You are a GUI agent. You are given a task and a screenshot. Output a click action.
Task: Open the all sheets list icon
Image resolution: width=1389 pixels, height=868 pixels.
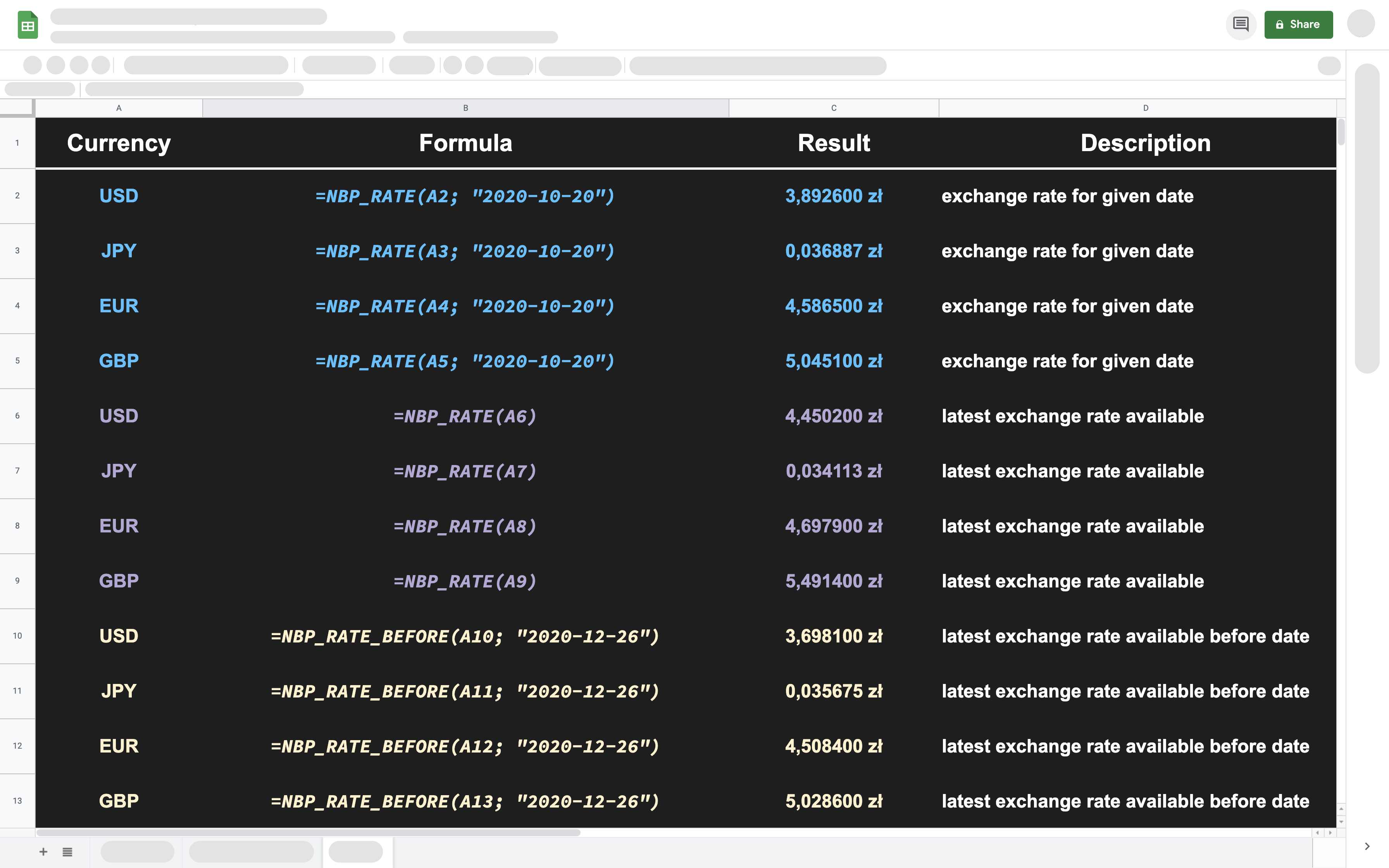[67, 851]
